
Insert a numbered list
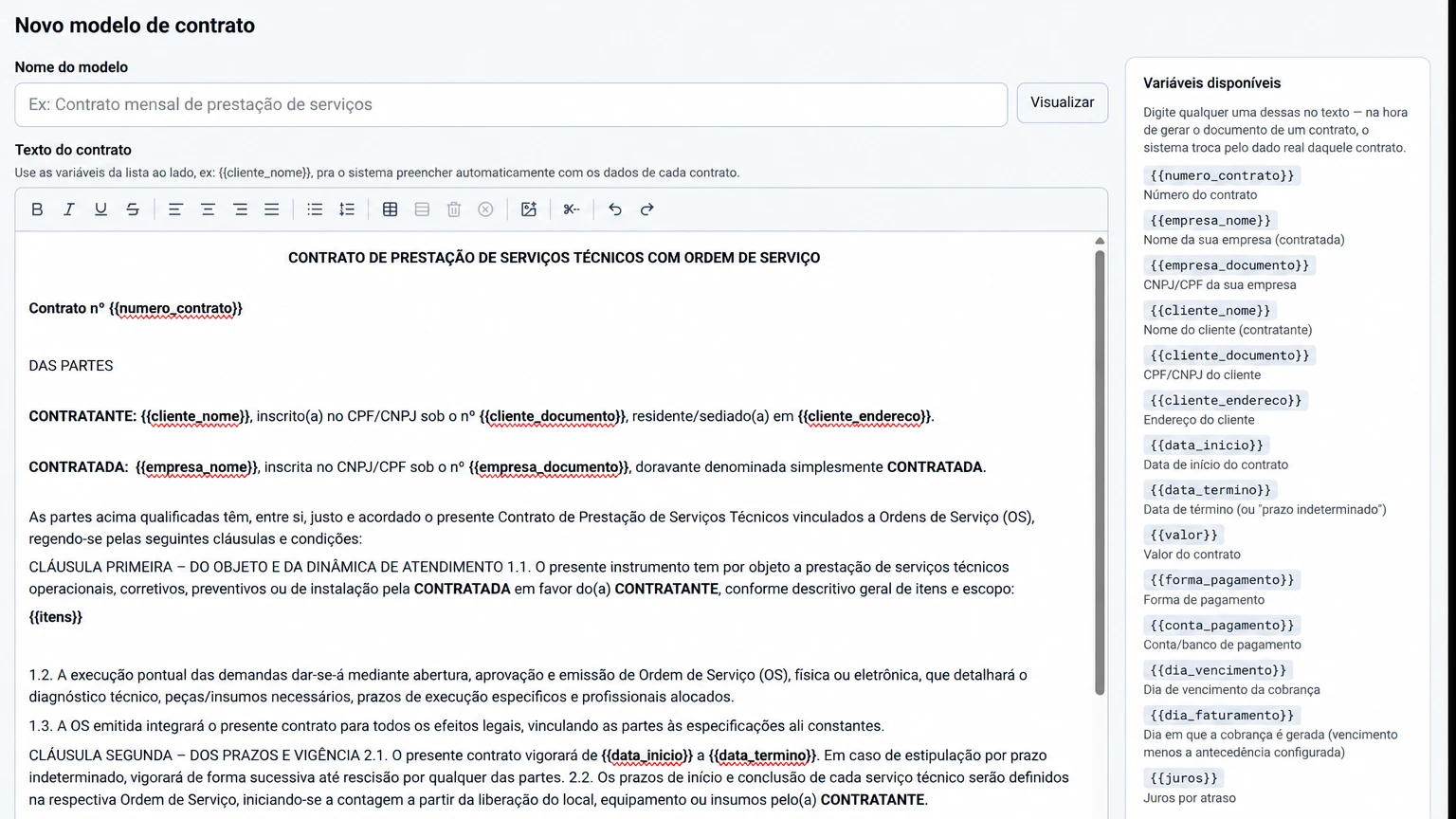(347, 209)
